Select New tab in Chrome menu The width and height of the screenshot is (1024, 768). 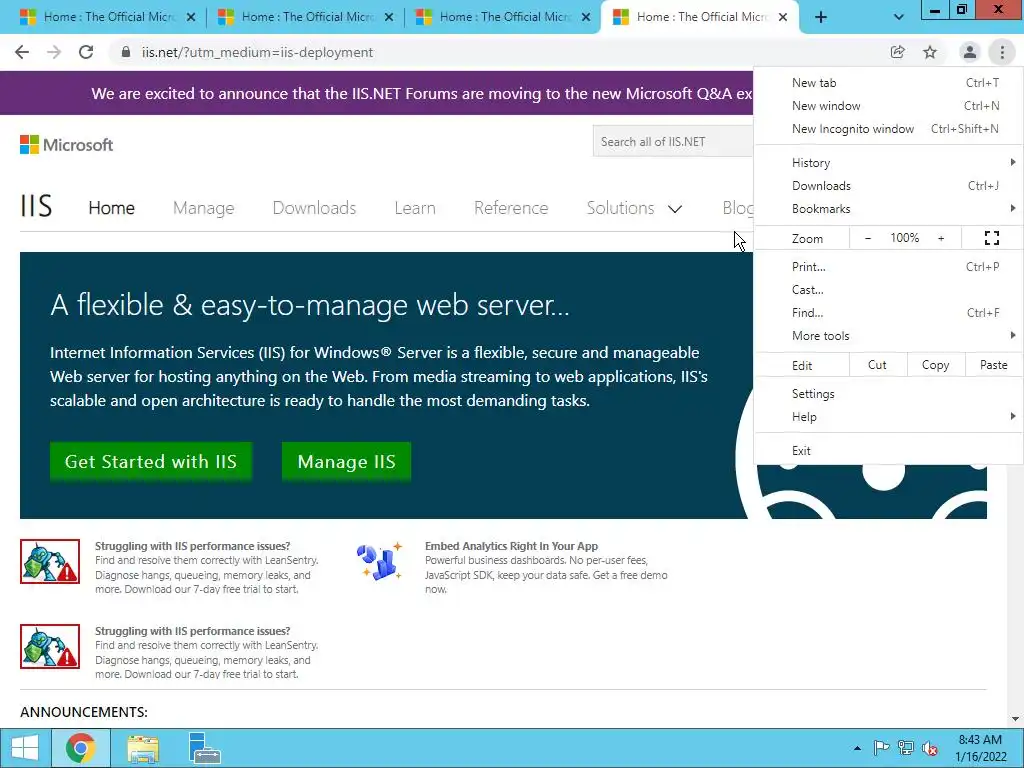pos(888,83)
